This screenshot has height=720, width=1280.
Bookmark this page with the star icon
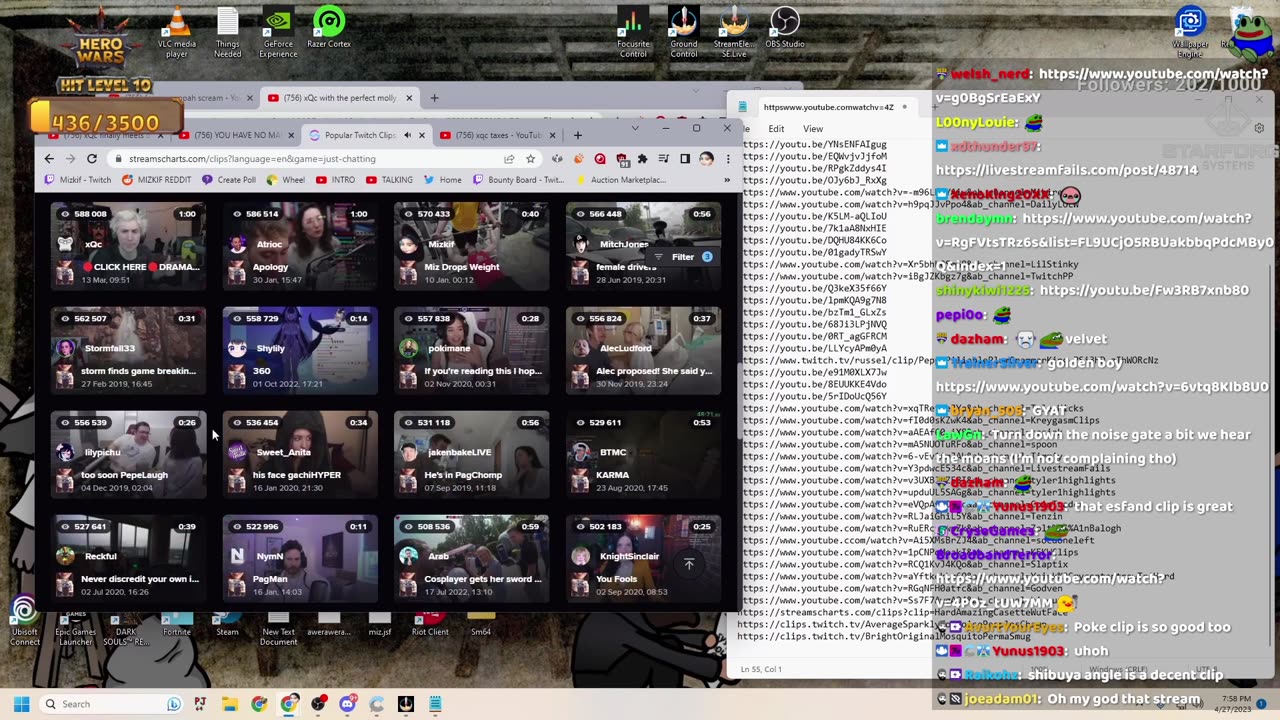pyautogui.click(x=530, y=158)
